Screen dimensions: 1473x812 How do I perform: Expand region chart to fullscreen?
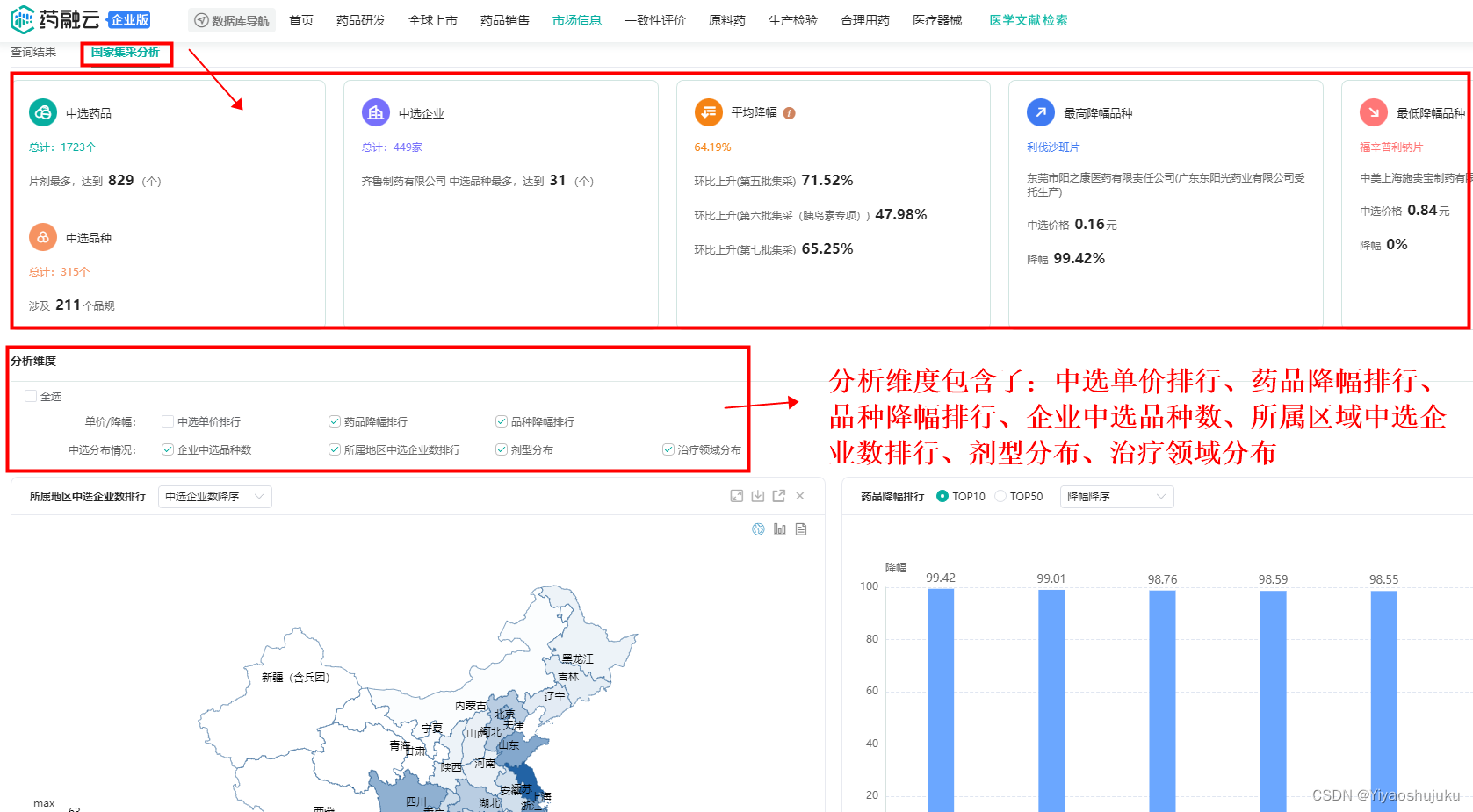(x=737, y=496)
